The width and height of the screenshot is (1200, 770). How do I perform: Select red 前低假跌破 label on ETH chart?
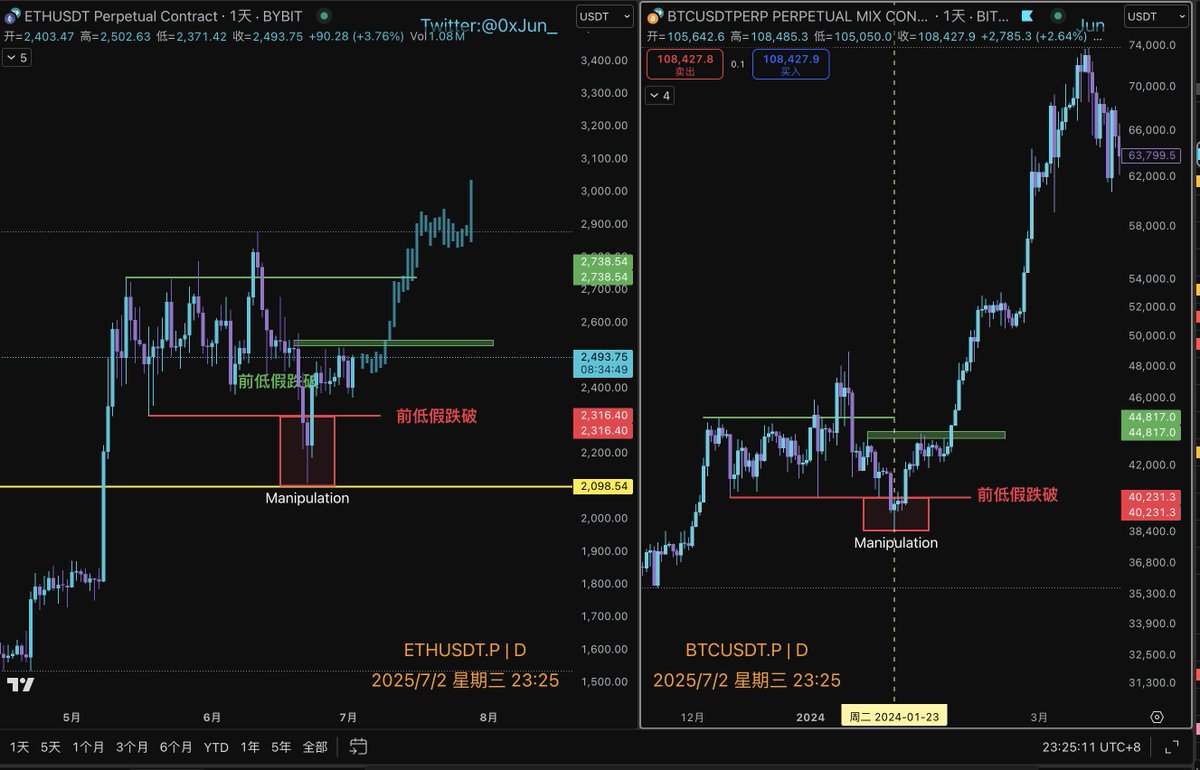tap(437, 416)
